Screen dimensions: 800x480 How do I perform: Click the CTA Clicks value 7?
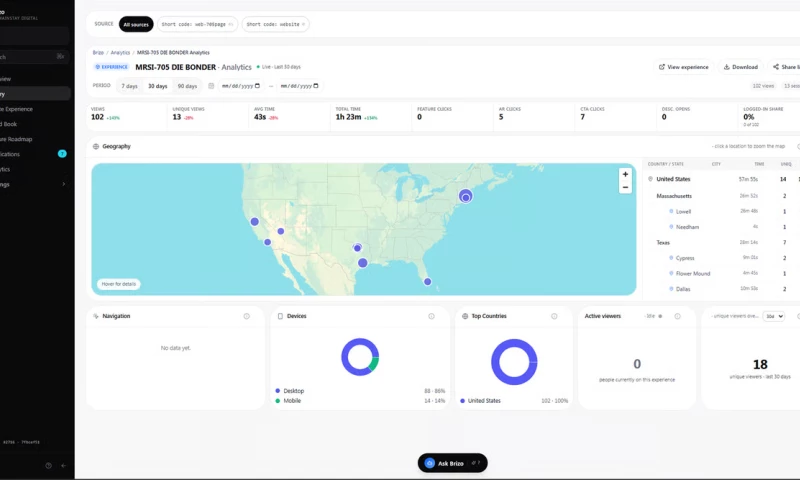pyautogui.click(x=583, y=117)
